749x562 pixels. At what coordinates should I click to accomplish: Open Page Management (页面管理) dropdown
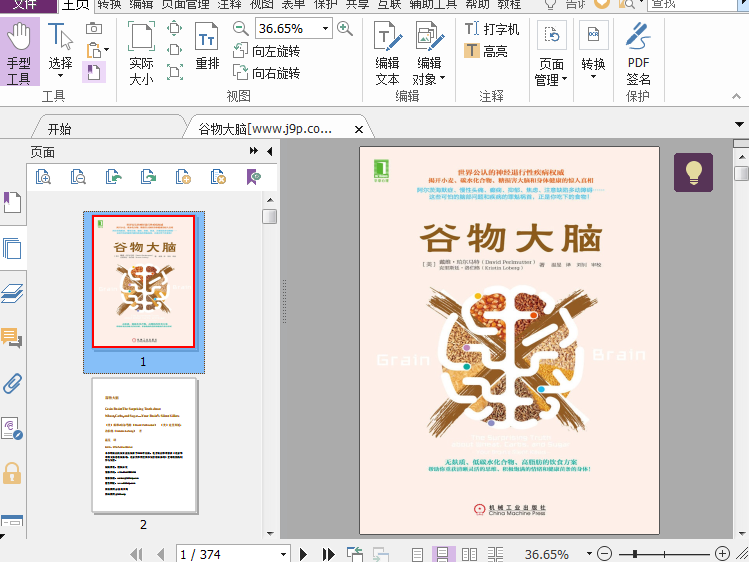point(551,54)
